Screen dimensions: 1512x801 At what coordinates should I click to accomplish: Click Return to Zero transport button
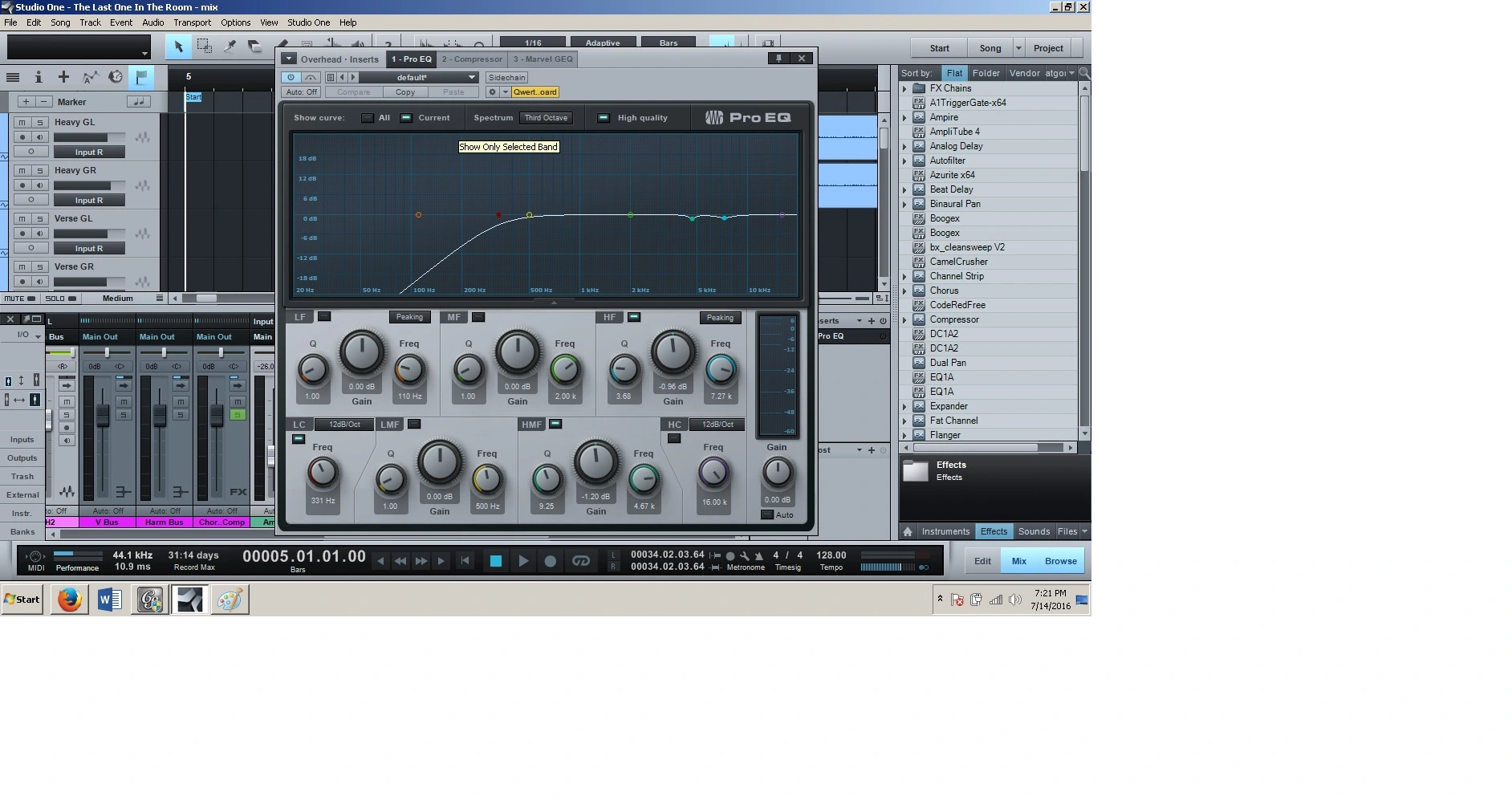pyautogui.click(x=465, y=561)
